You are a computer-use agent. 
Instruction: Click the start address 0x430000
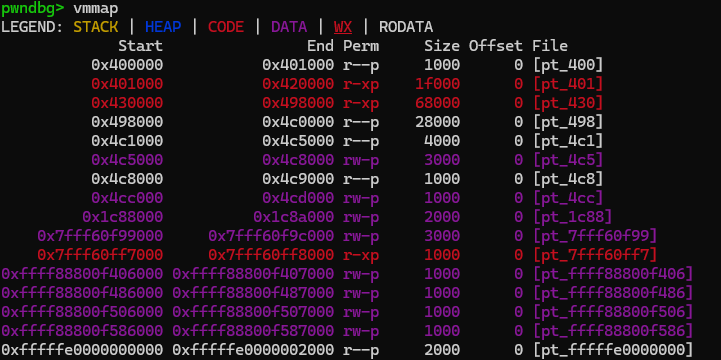point(127,103)
